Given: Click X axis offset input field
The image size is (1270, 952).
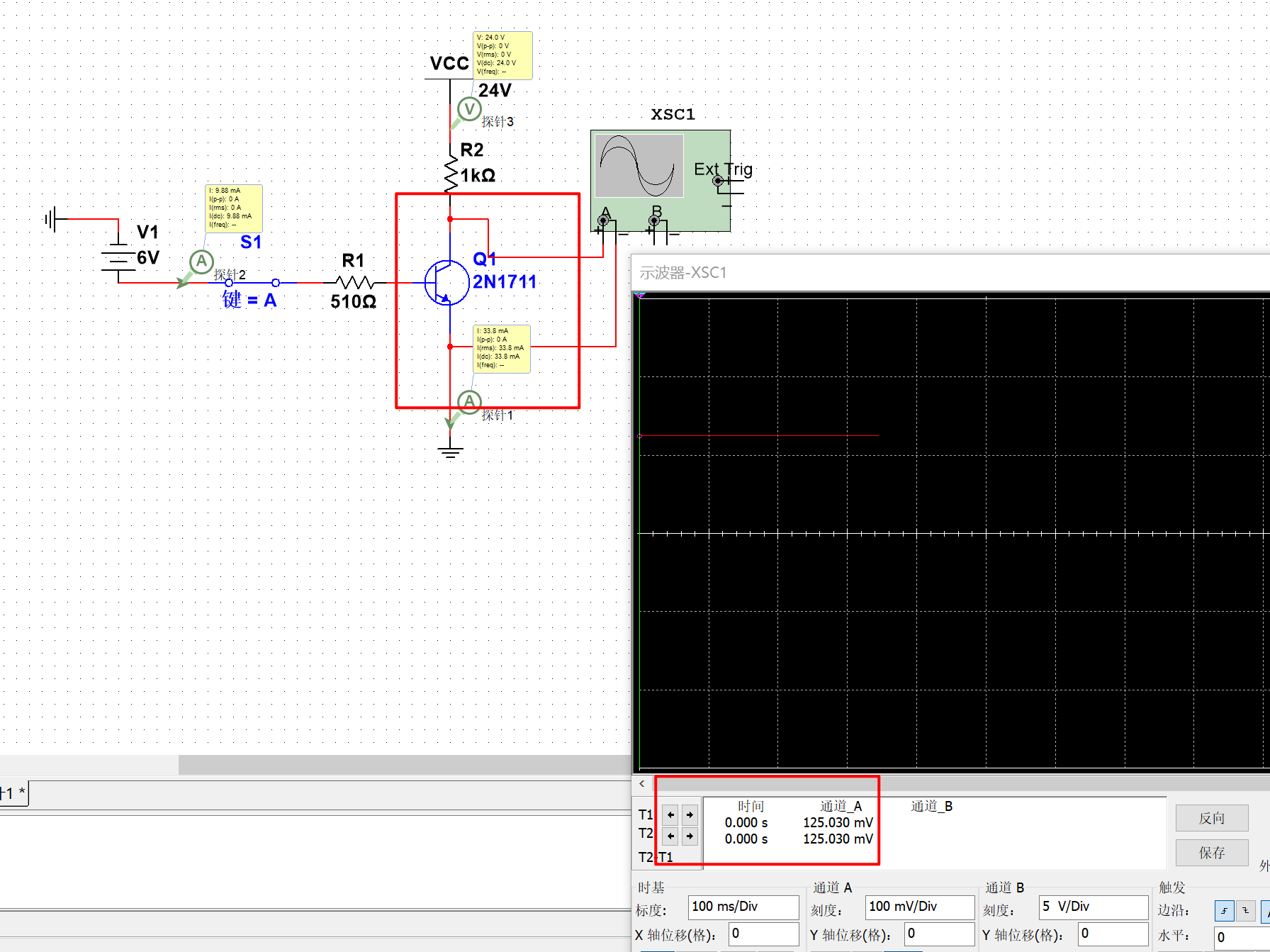Looking at the screenshot, I should coord(764,934).
